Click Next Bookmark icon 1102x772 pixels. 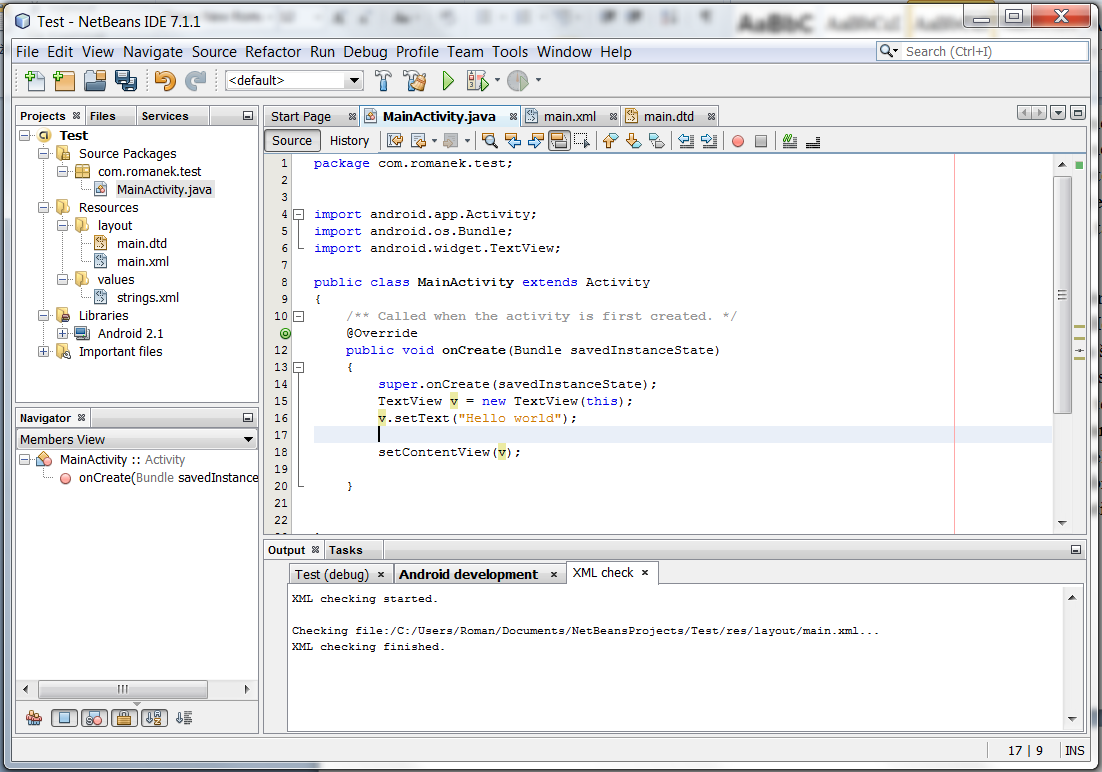pyautogui.click(x=633, y=141)
